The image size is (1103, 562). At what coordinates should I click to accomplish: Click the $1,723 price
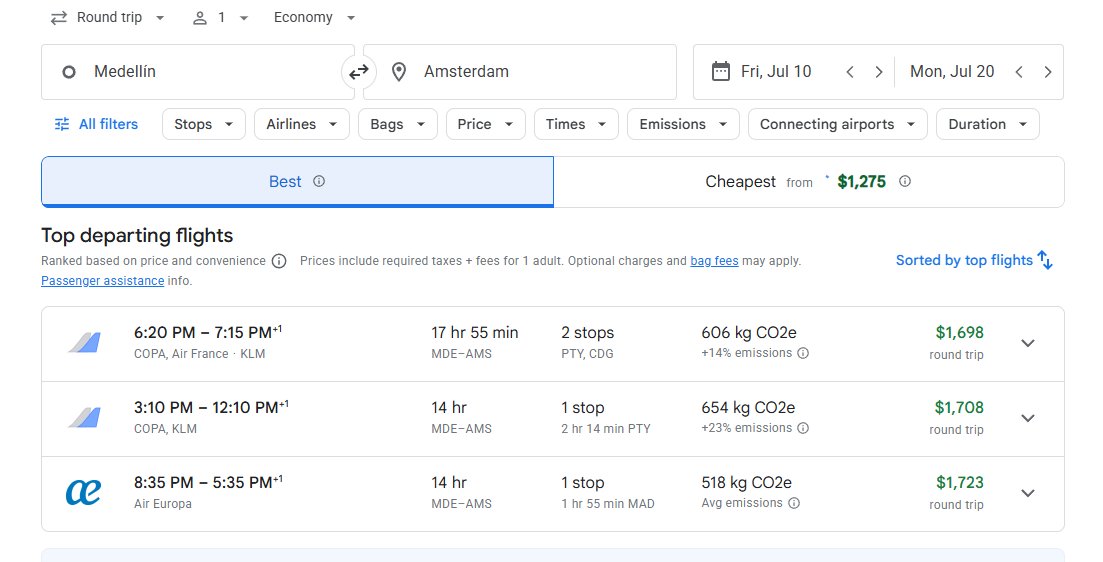pyautogui.click(x=959, y=483)
